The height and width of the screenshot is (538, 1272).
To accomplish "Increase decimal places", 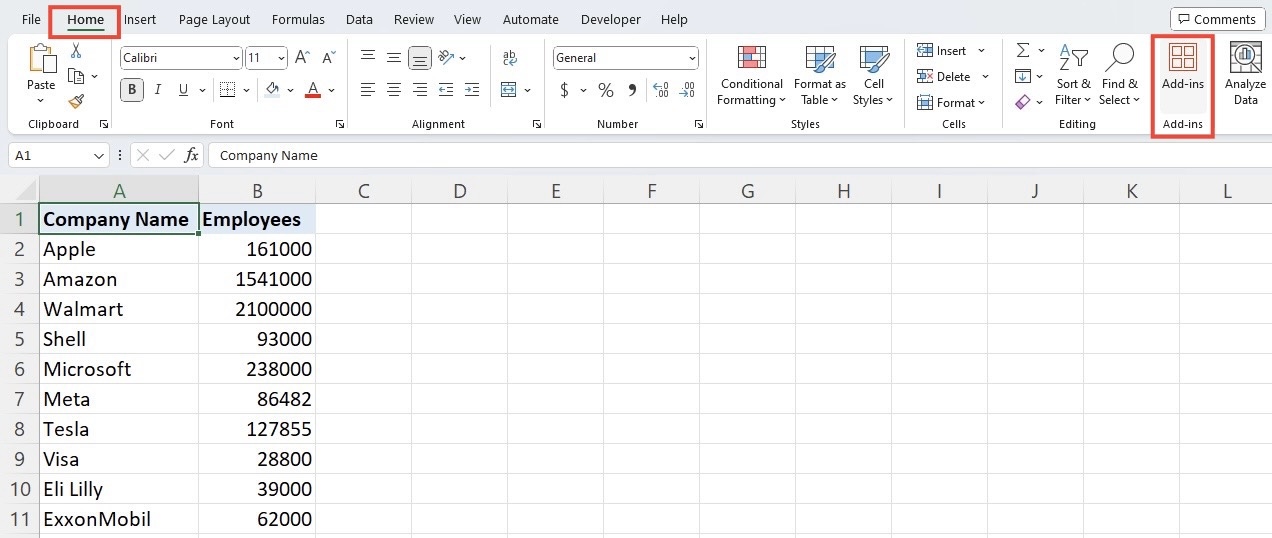I will click(x=660, y=90).
